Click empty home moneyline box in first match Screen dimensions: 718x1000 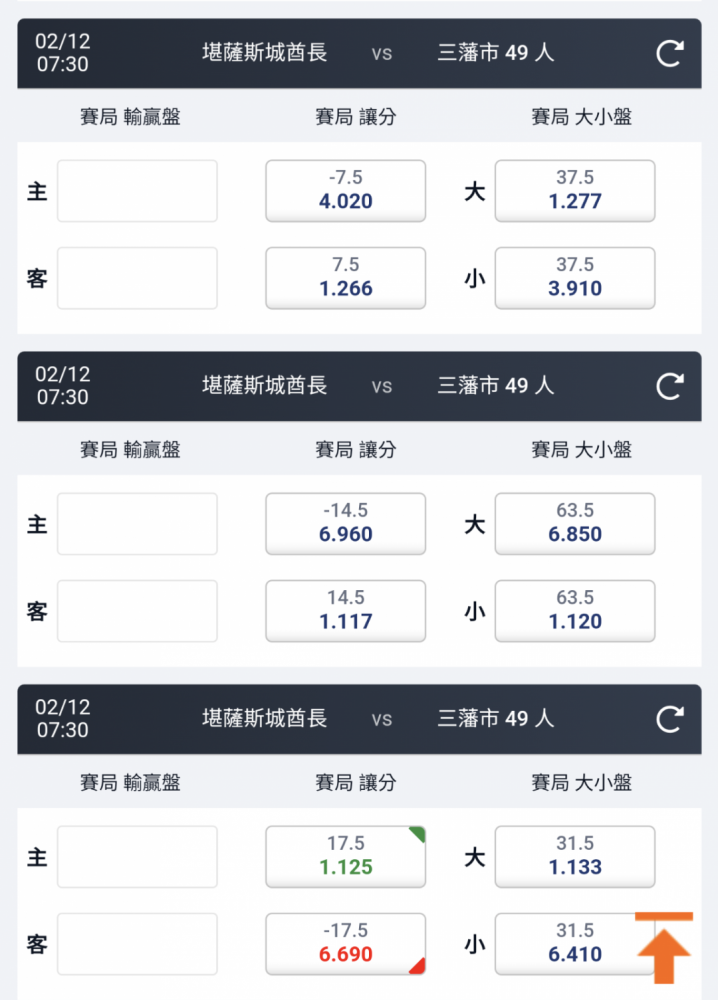point(137,191)
